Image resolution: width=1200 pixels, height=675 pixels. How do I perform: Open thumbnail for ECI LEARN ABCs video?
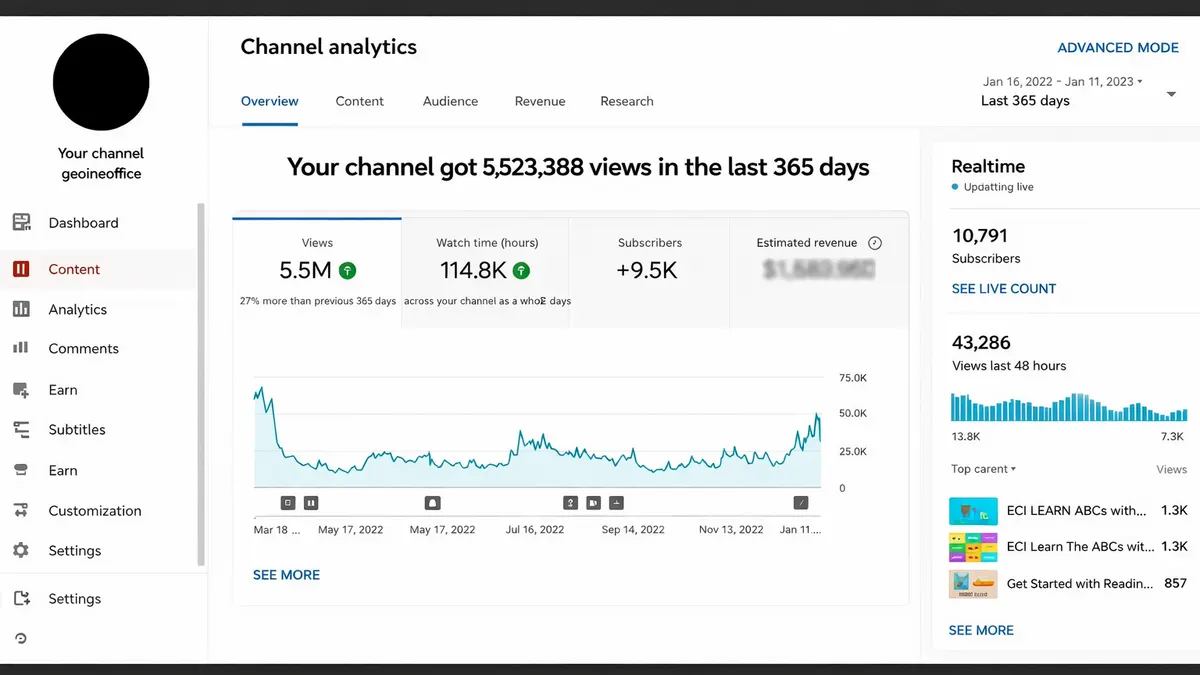pyautogui.click(x=973, y=511)
